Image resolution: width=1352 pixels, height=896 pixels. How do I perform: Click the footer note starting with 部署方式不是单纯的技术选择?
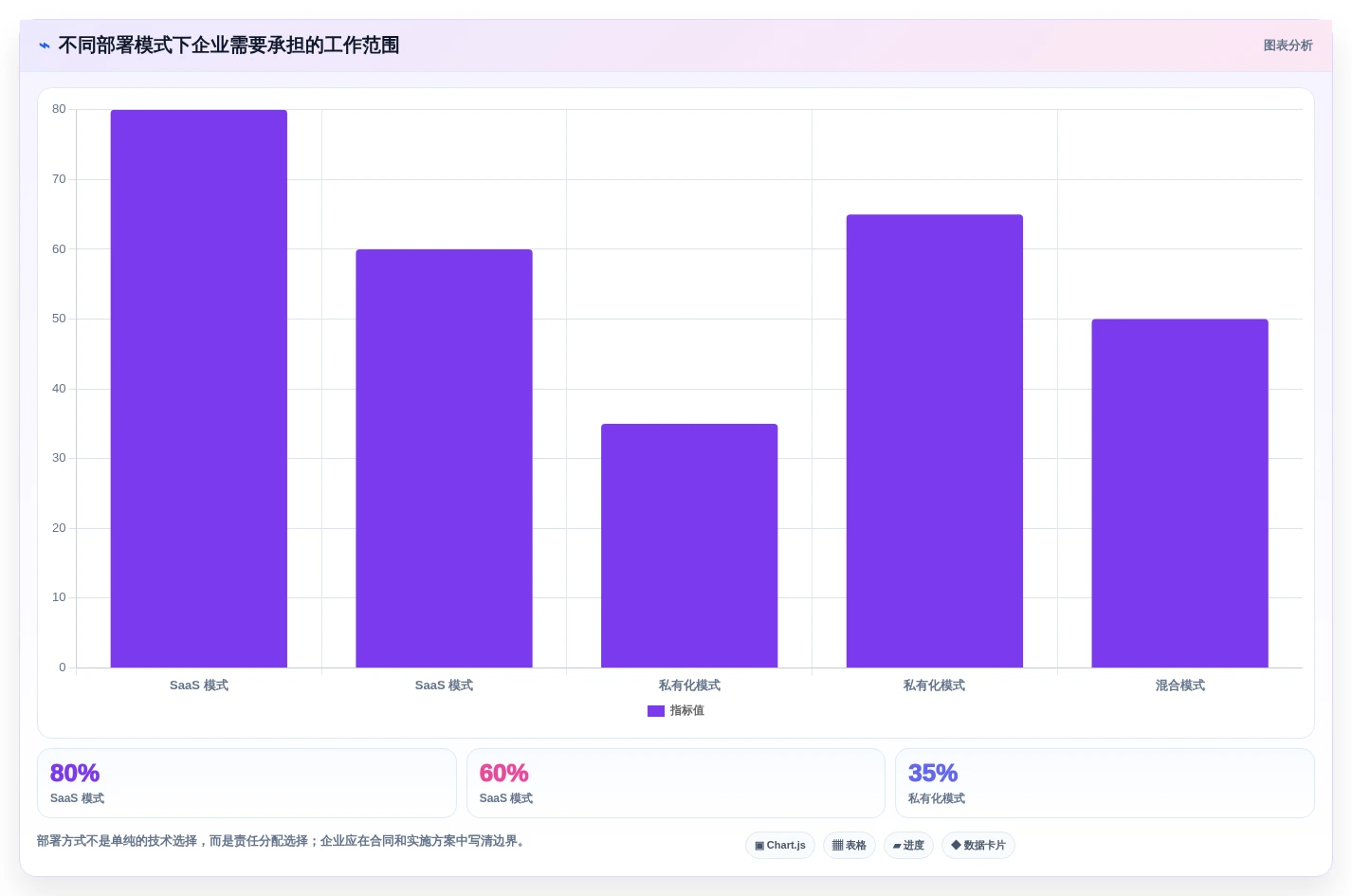coord(282,841)
